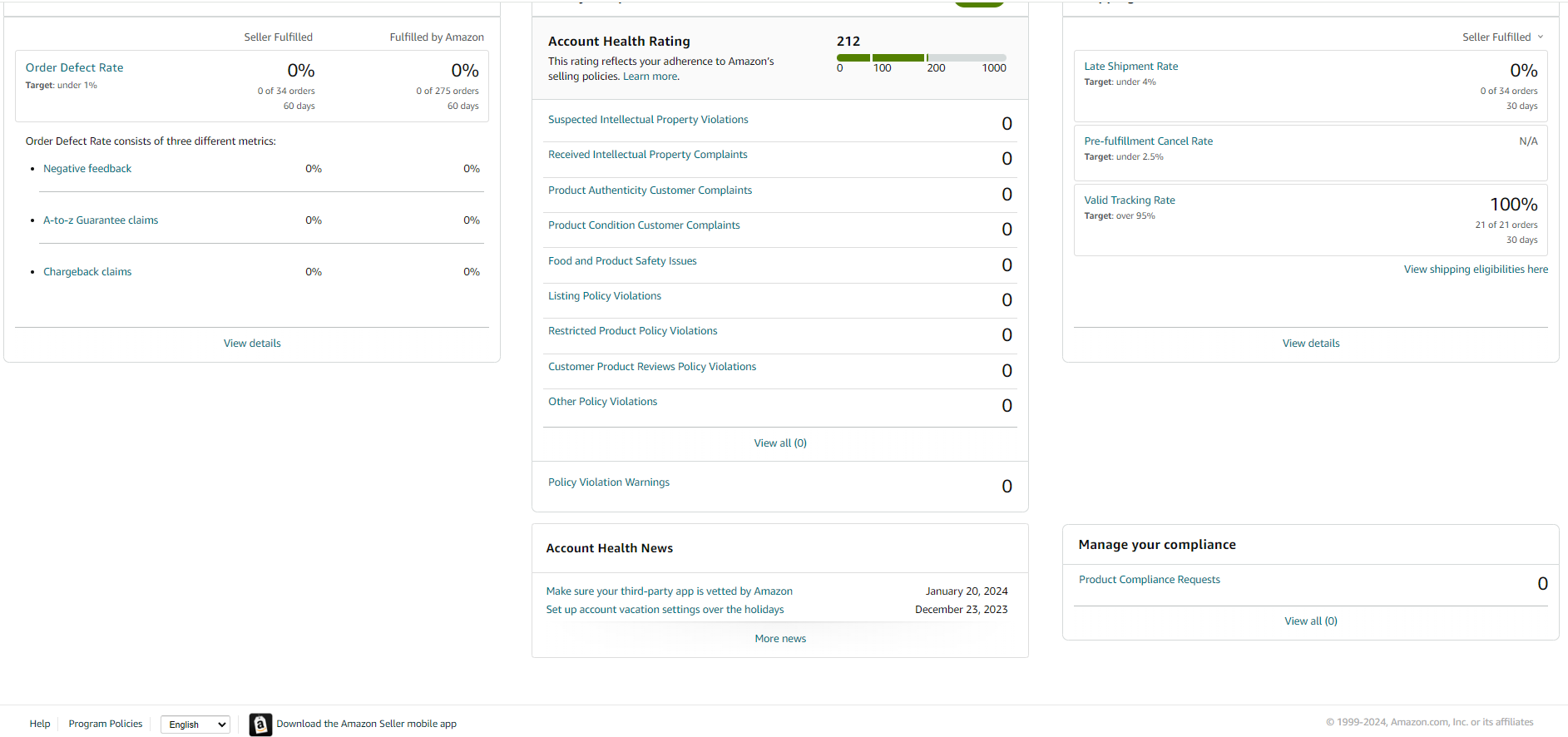Viewport: 1568px width, 737px height.
Task: Click Learn more about health rating
Action: (650, 77)
